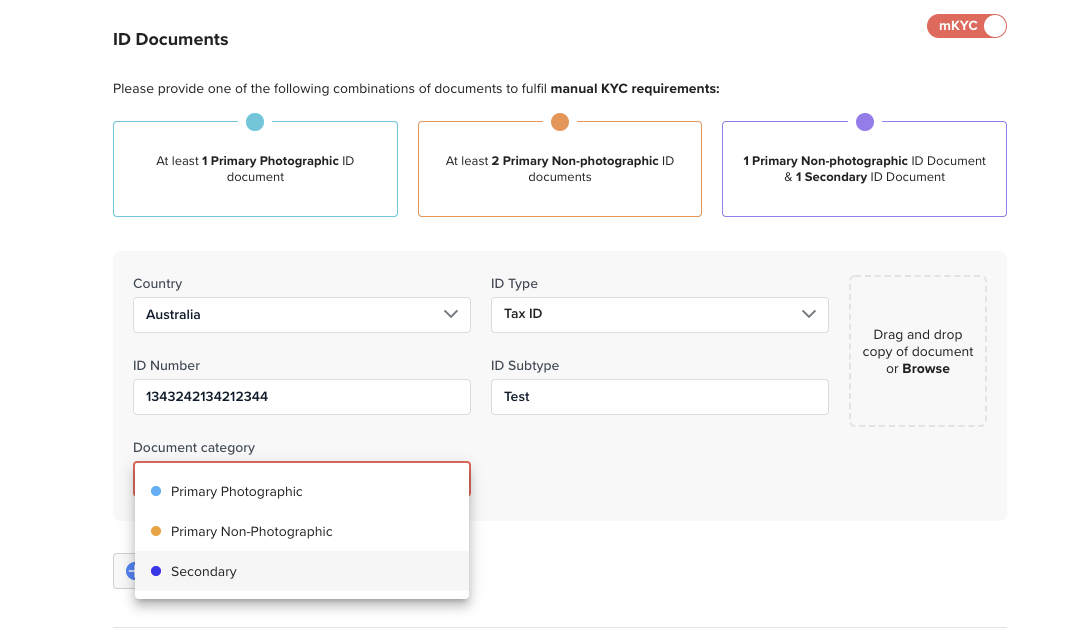Focus the ID Number input field
The height and width of the screenshot is (640, 1092).
(x=301, y=396)
